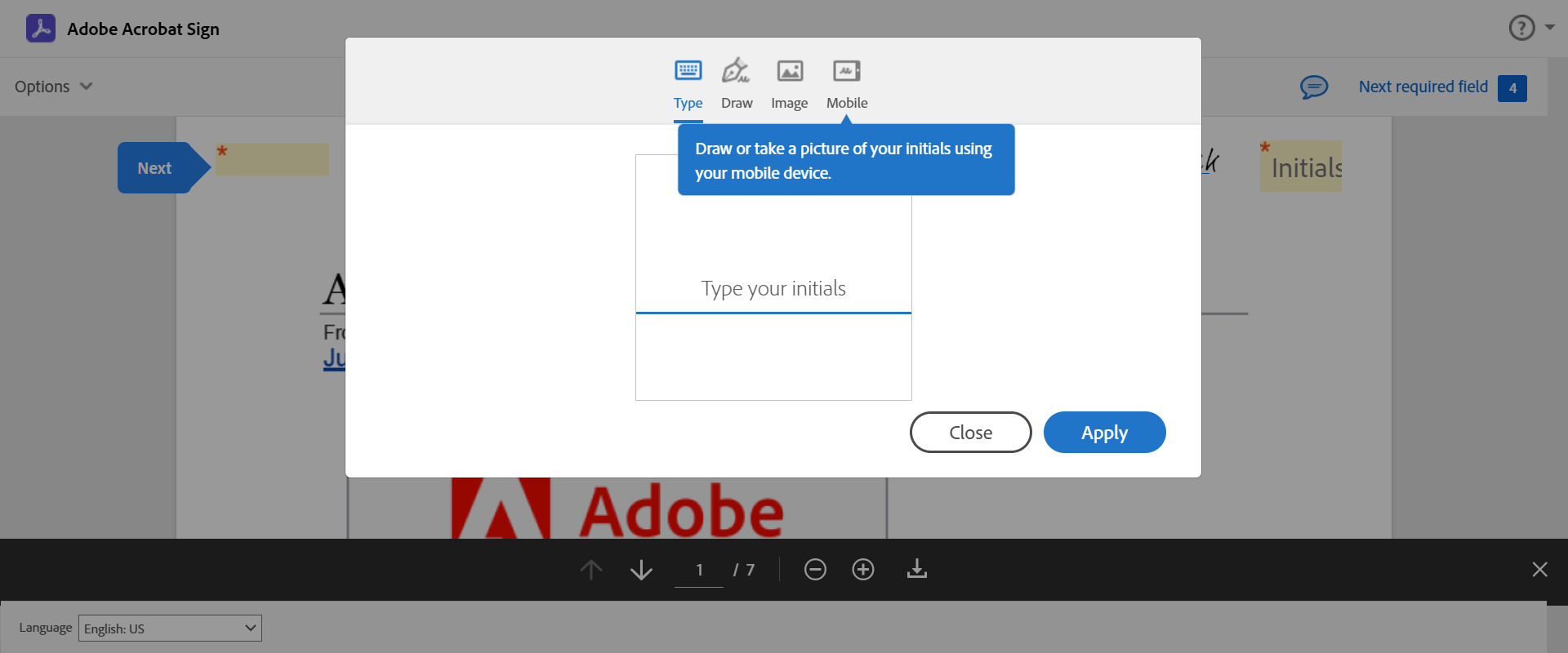This screenshot has width=1568, height=653.
Task: Go to Next required field
Action: pyautogui.click(x=1423, y=87)
